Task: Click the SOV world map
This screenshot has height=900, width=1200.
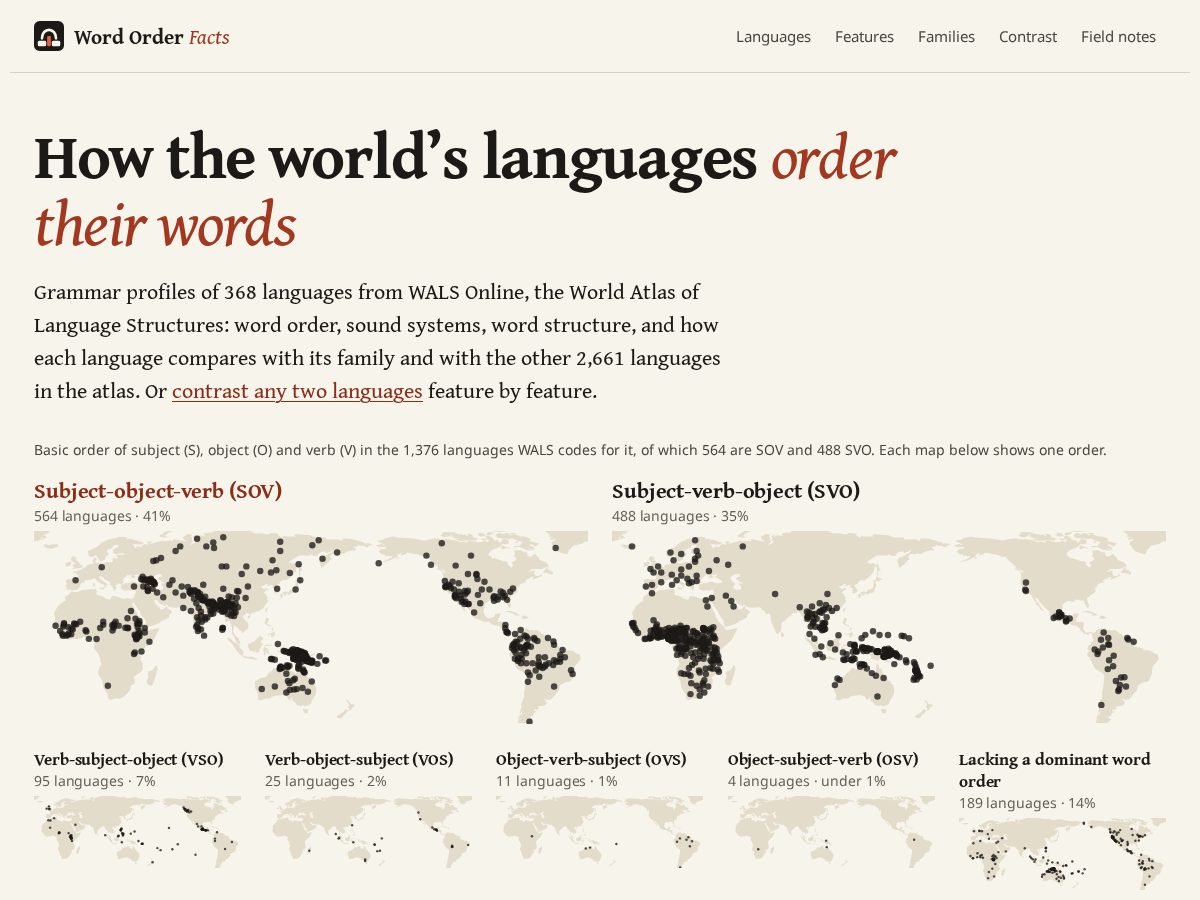Action: click(x=311, y=627)
